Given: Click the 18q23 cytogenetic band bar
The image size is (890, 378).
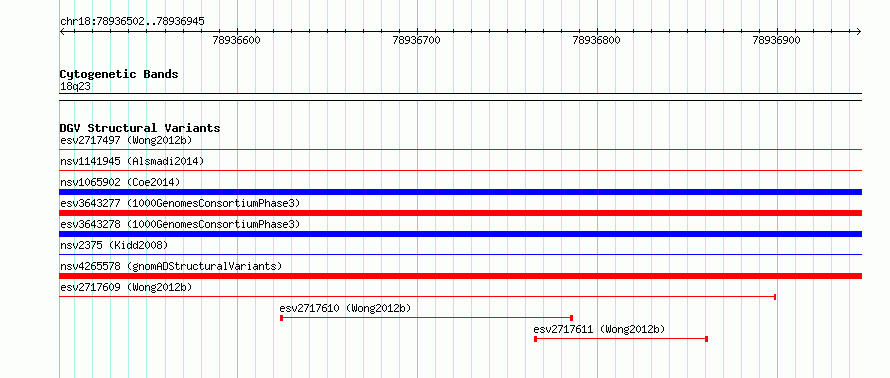Looking at the screenshot, I should 461,97.
